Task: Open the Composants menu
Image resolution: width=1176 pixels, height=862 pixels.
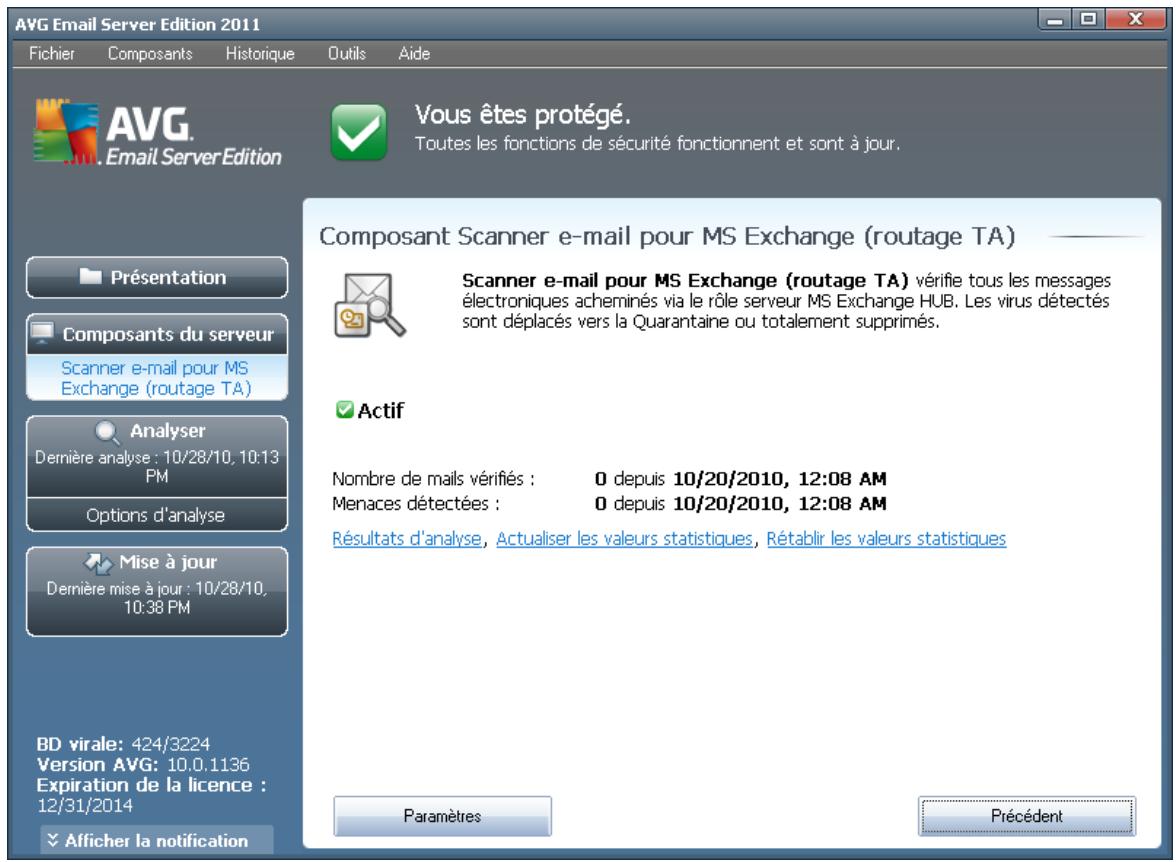Action: click(x=150, y=53)
